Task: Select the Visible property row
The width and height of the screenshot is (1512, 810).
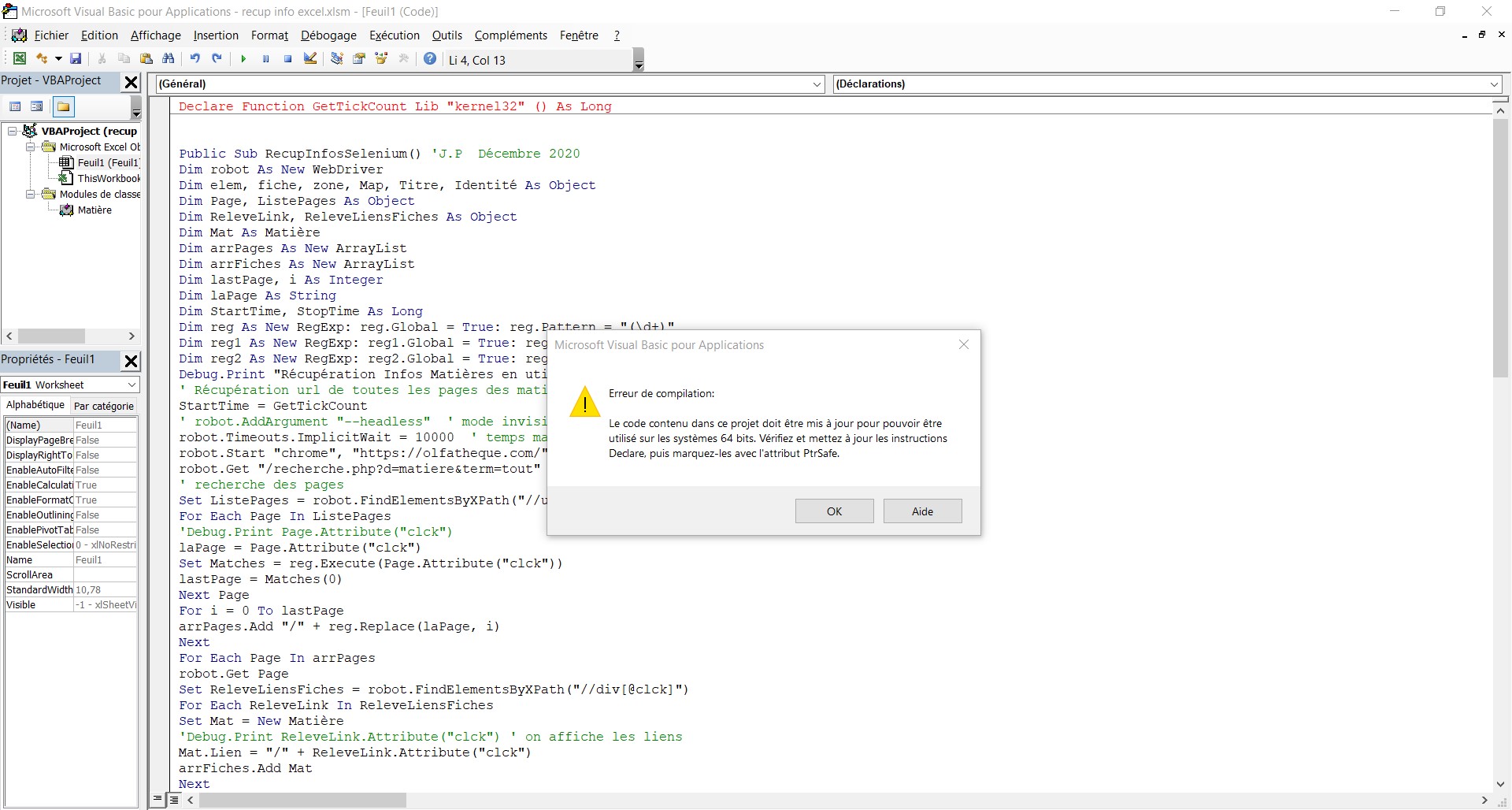Action: click(71, 604)
